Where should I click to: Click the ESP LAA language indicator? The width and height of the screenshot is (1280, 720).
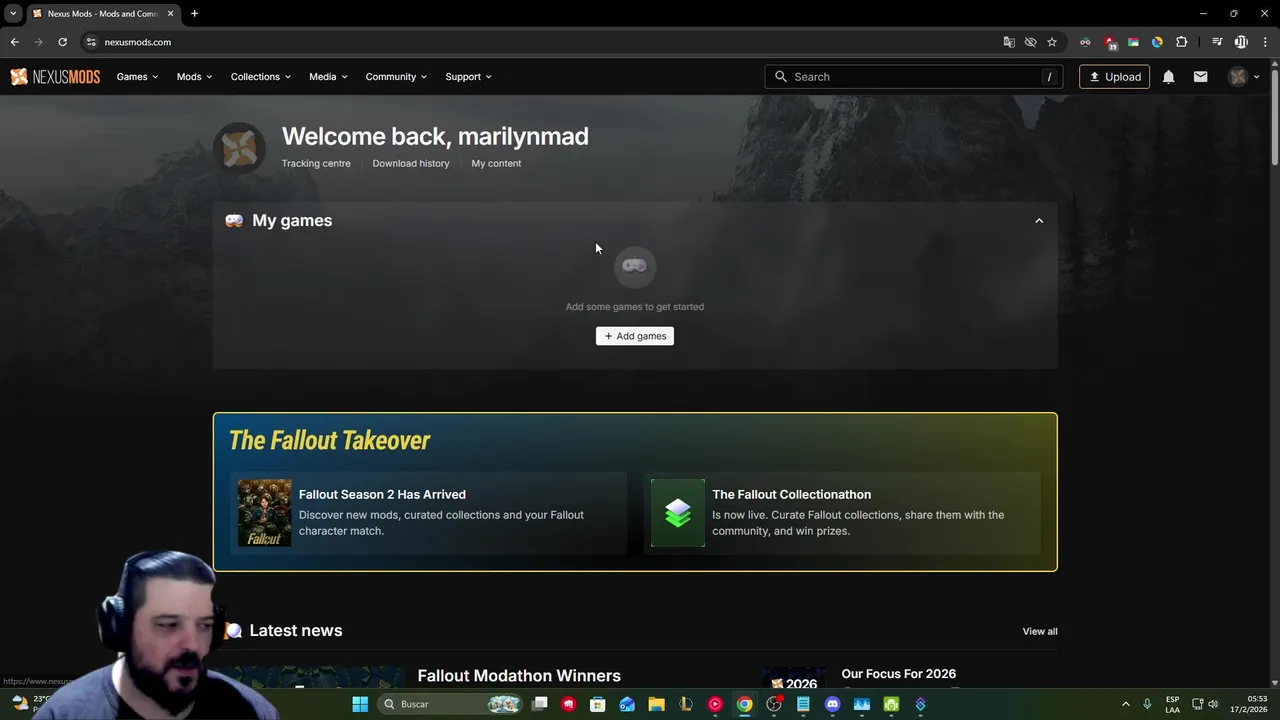click(1172, 704)
